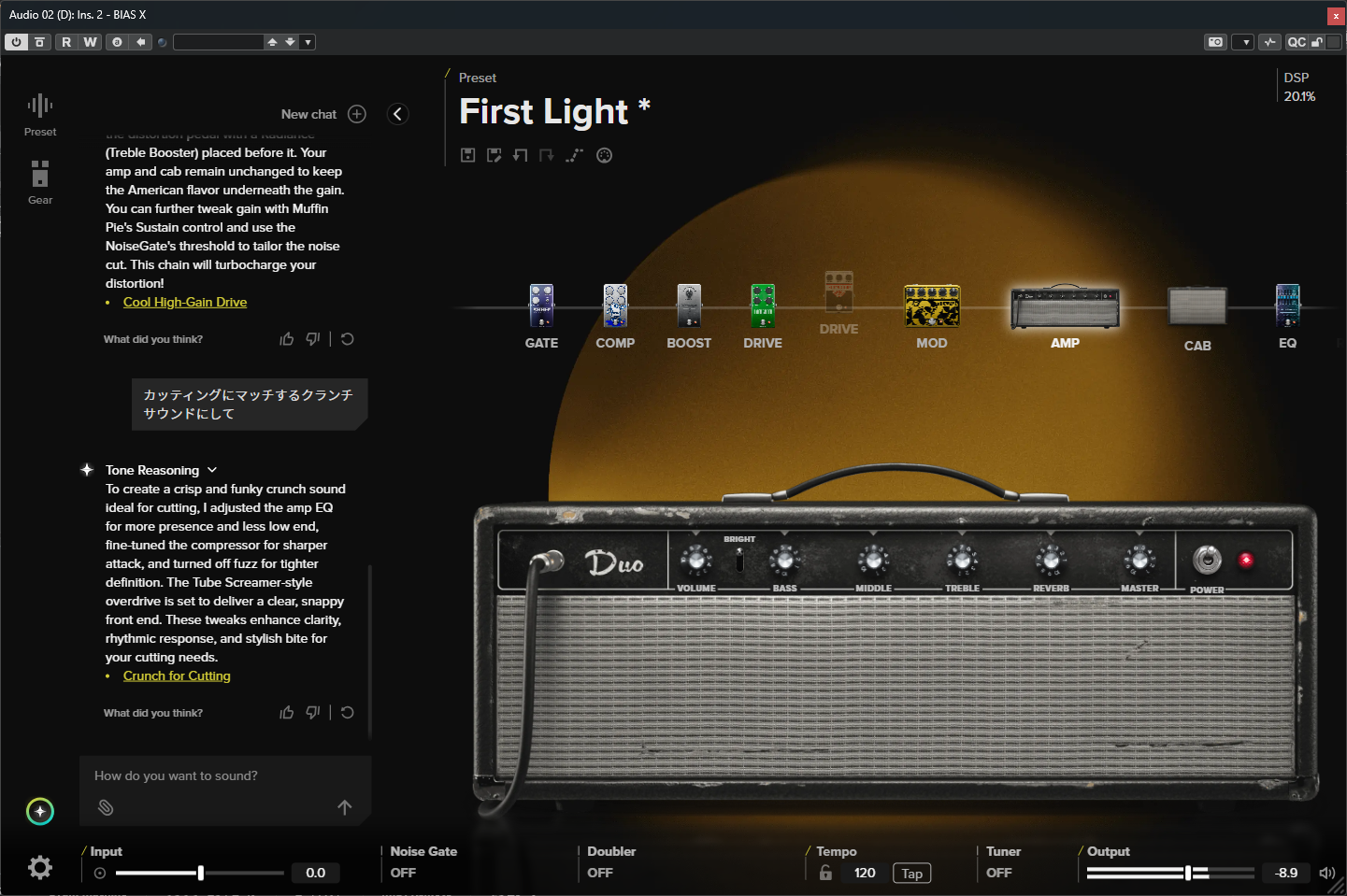Toggle the Write automation W button

coord(90,42)
